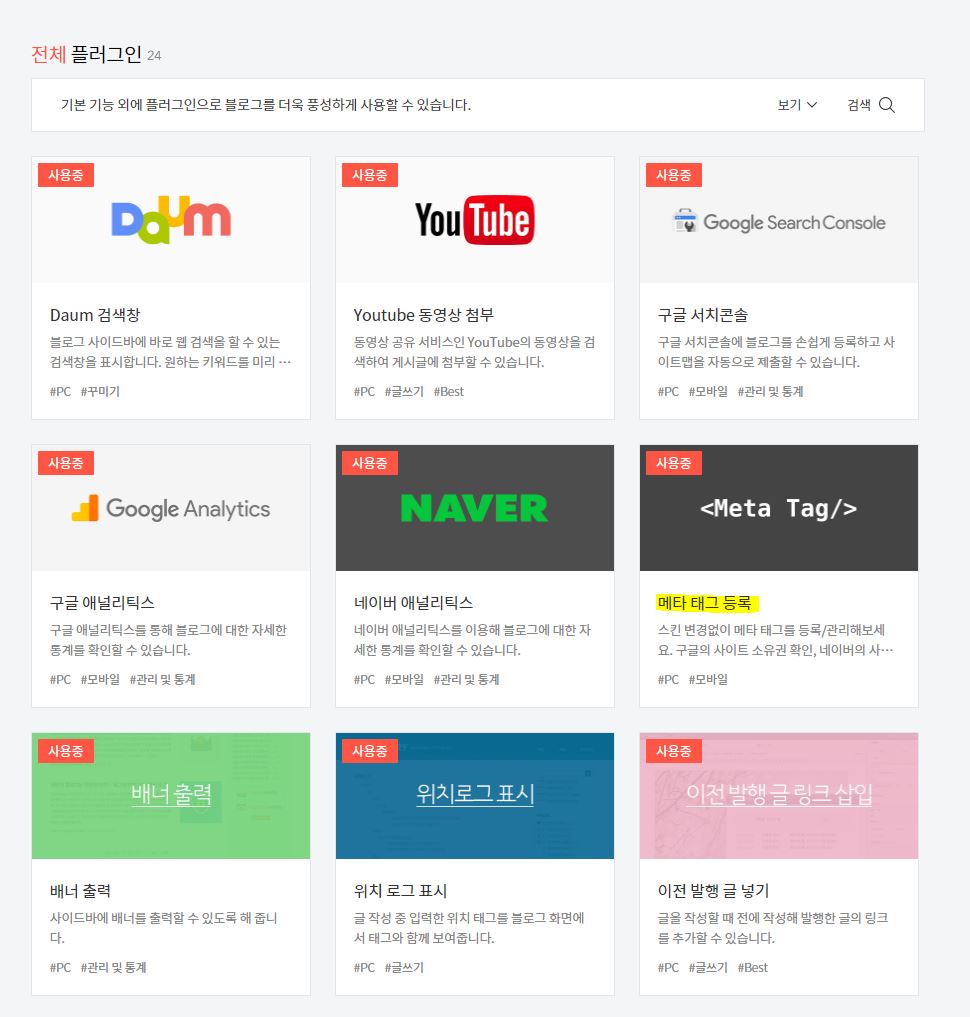Click the NAVER logo banner
The height and width of the screenshot is (1017, 970).
tap(475, 508)
